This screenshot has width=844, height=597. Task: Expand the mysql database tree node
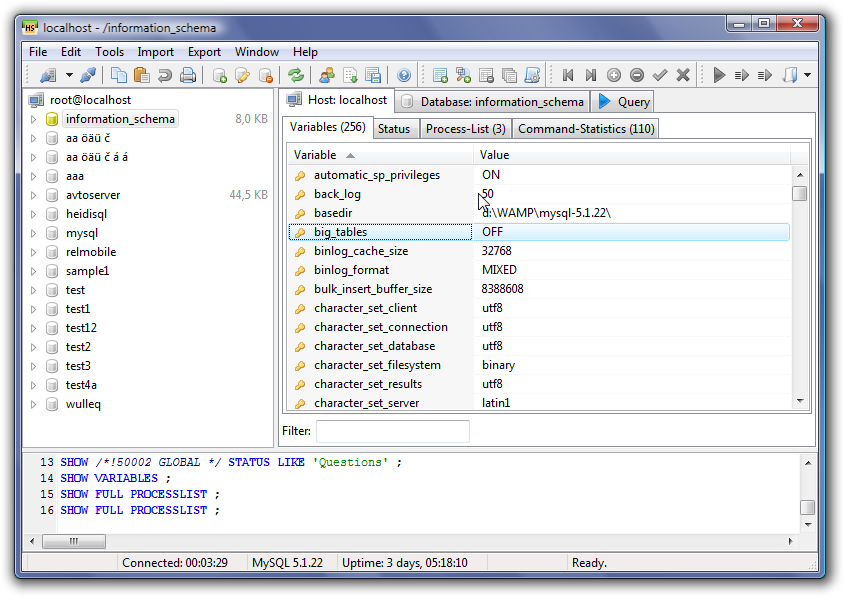(x=33, y=233)
